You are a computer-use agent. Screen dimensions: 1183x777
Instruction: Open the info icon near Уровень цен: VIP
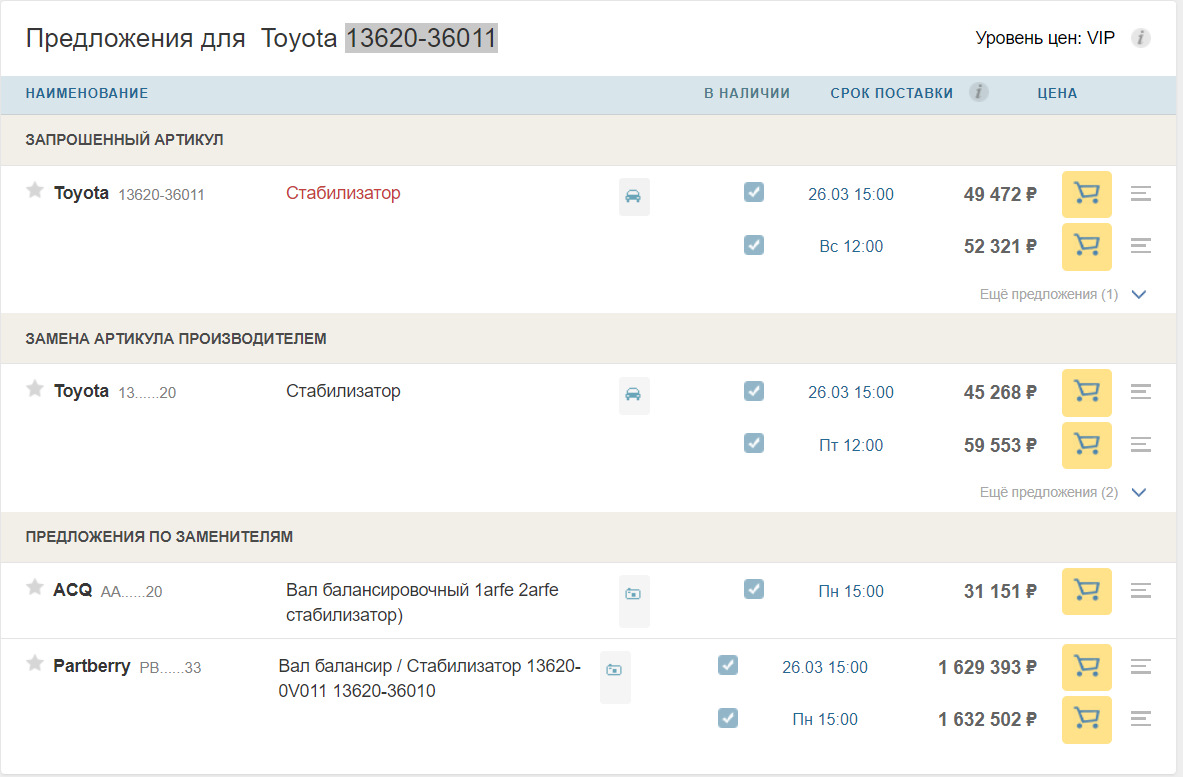(1139, 38)
